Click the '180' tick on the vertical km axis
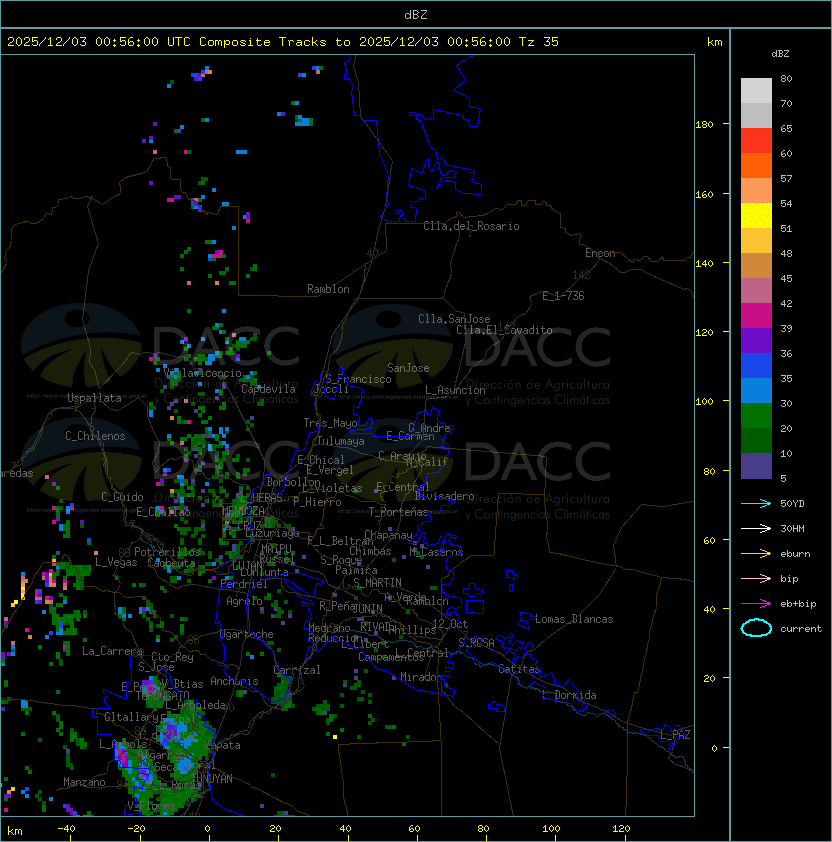Image resolution: width=832 pixels, height=842 pixels. [x=704, y=125]
